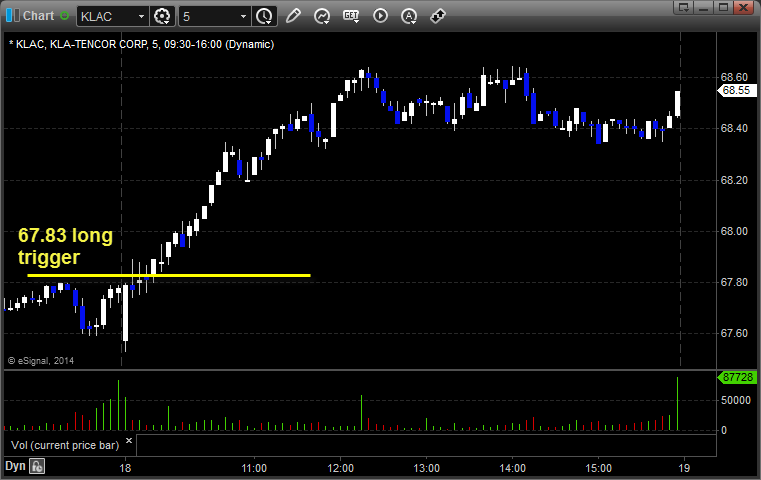
Task: Minimize the chart window
Action: [703, 7]
